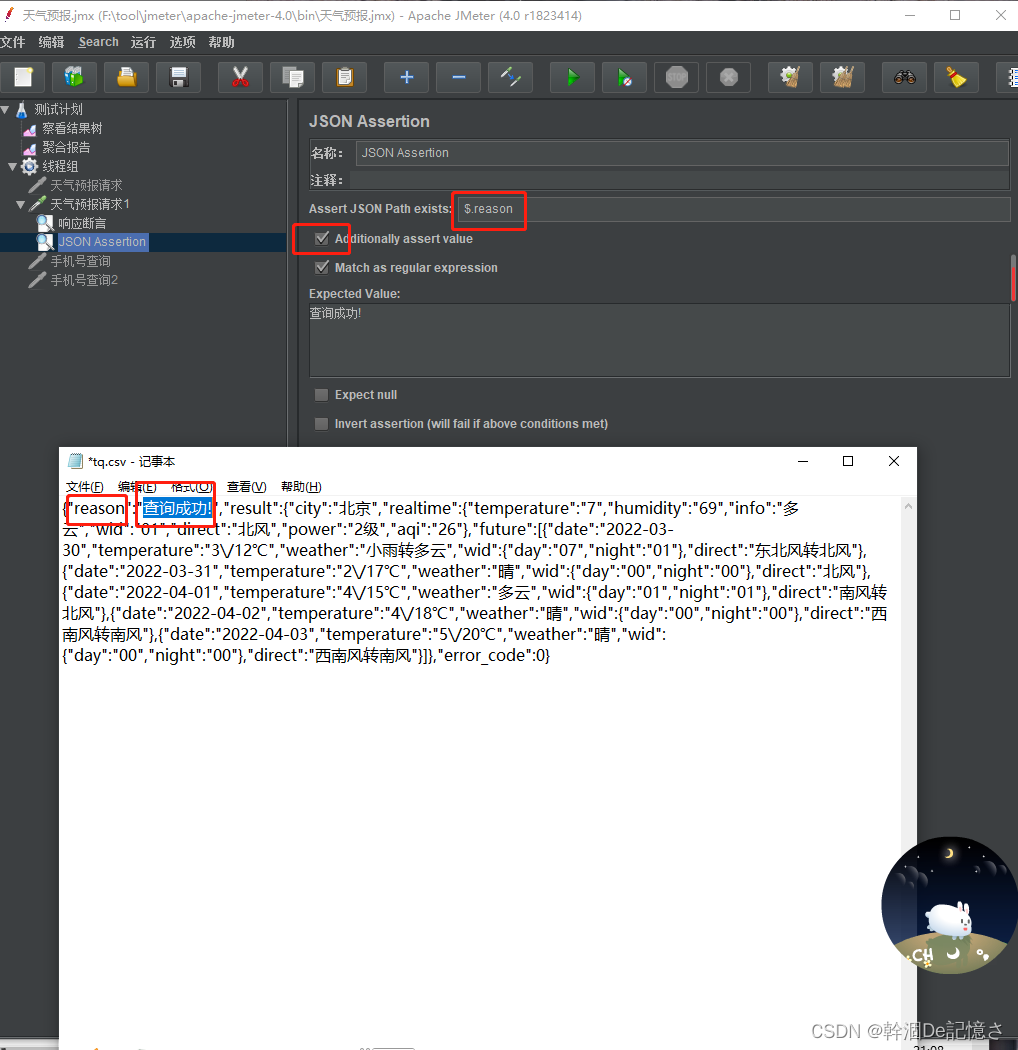Select the 手机号查询 sampler
Image resolution: width=1018 pixels, height=1050 pixels.
coord(80,261)
